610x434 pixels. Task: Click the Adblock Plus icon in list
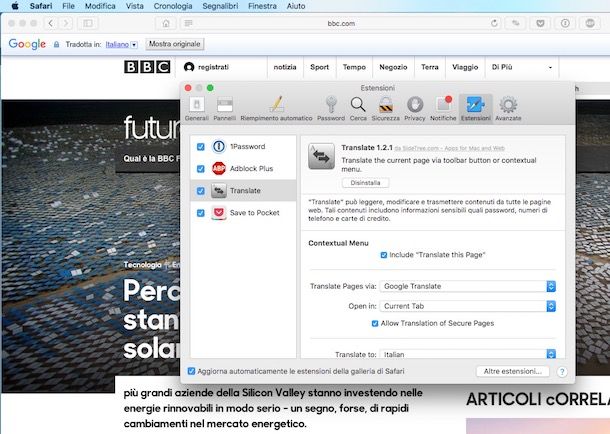(219, 168)
